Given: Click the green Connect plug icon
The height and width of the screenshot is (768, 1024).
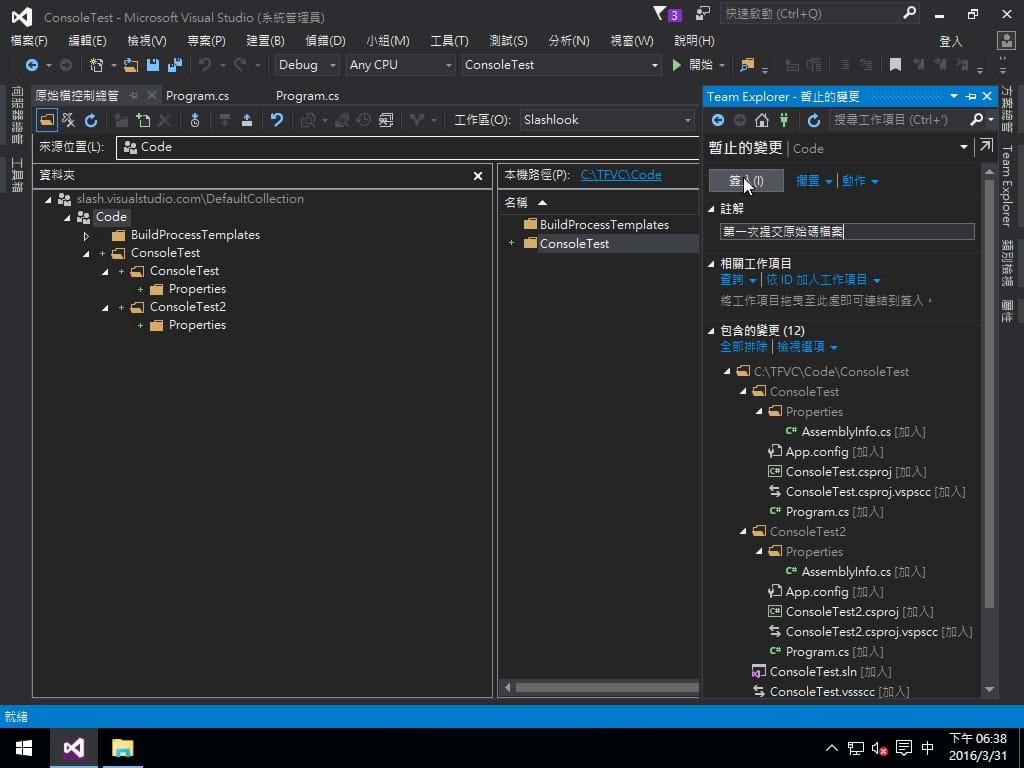Looking at the screenshot, I should [784, 120].
